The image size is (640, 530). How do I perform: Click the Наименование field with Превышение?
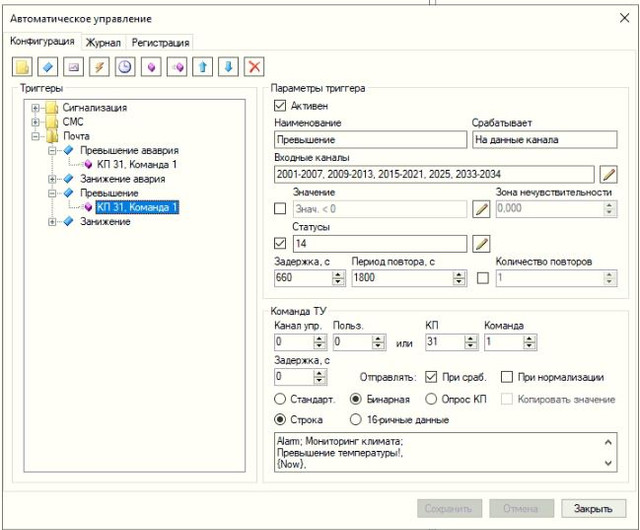coord(371,140)
